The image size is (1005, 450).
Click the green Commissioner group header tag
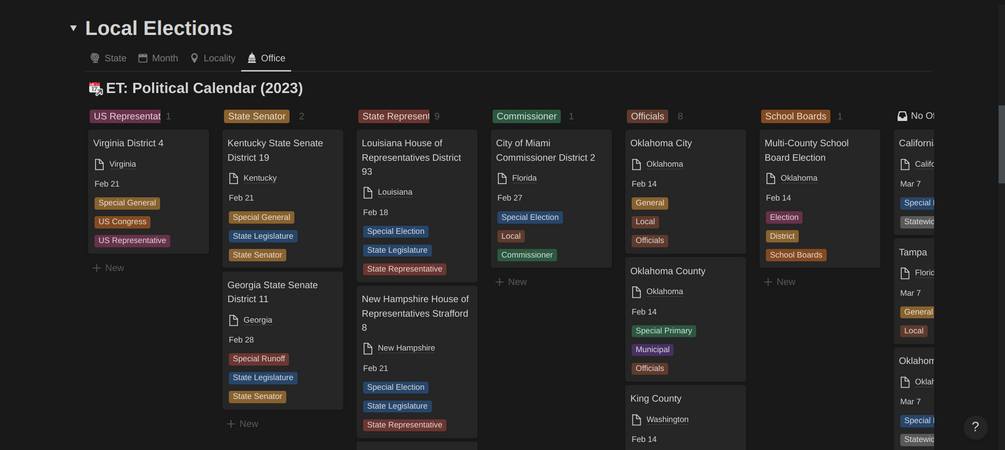[526, 116]
